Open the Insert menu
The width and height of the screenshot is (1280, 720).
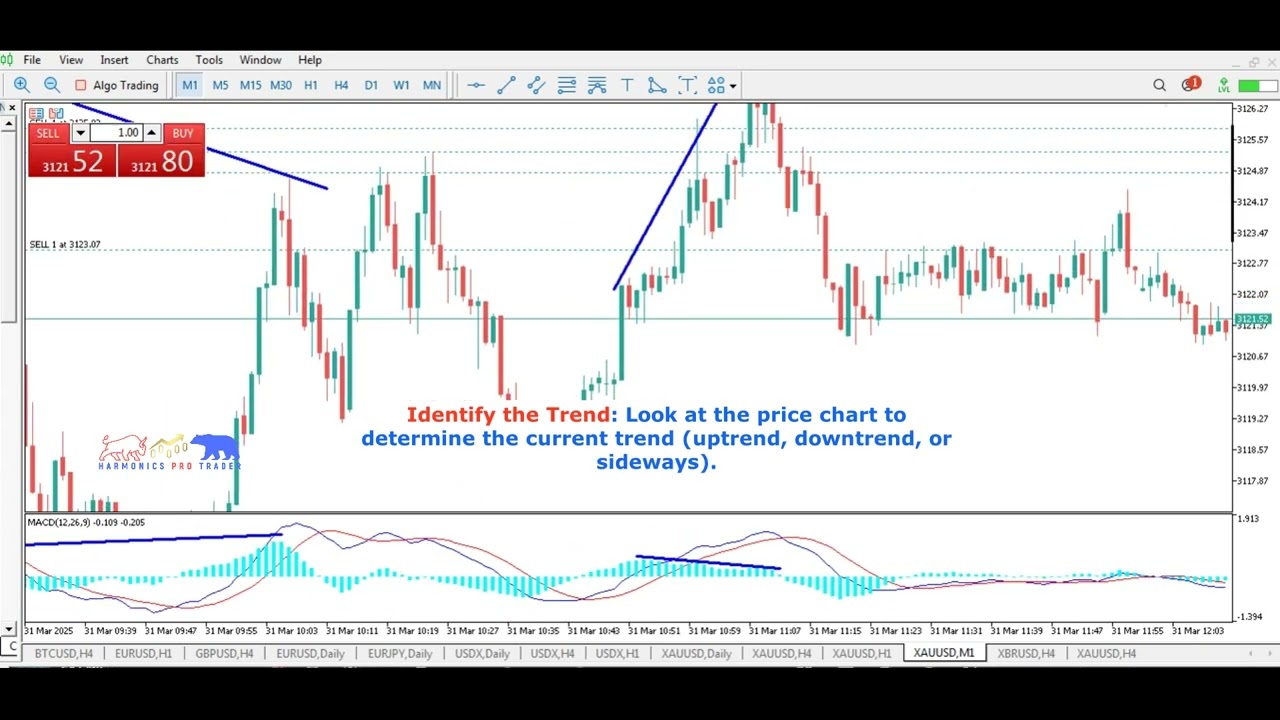point(114,60)
